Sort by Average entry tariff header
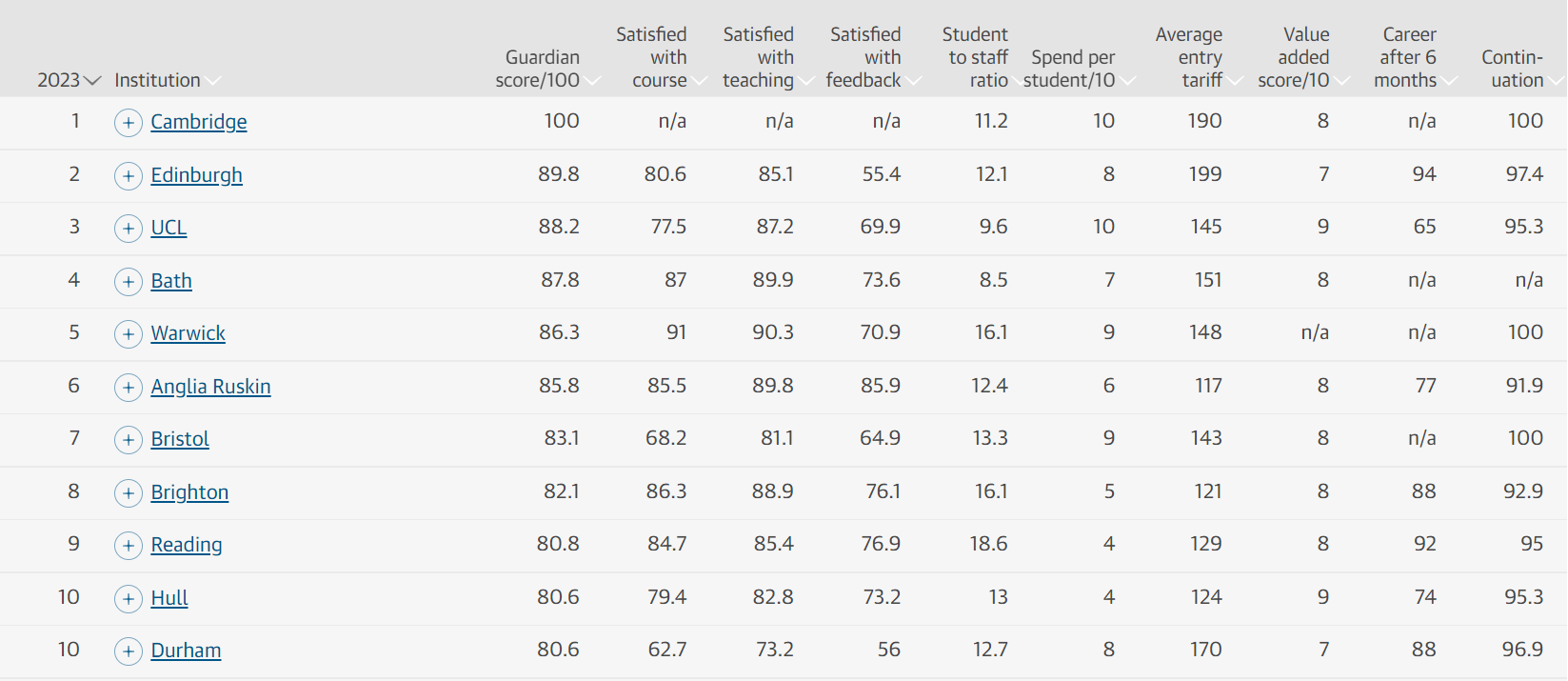Viewport: 1568px width, 681px height. click(1198, 57)
